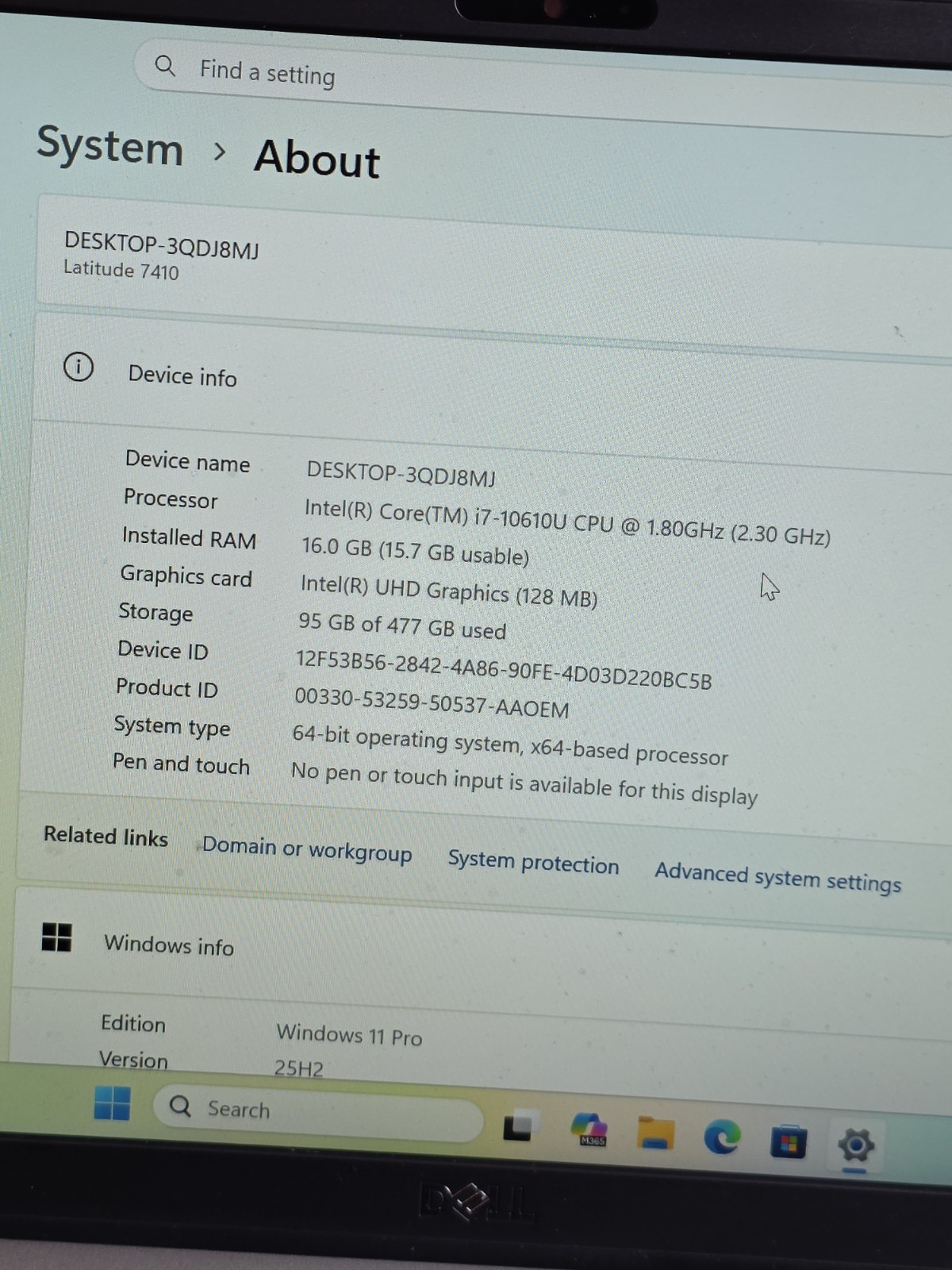Click the taskbar Search box
The height and width of the screenshot is (1270, 952).
(x=317, y=1113)
